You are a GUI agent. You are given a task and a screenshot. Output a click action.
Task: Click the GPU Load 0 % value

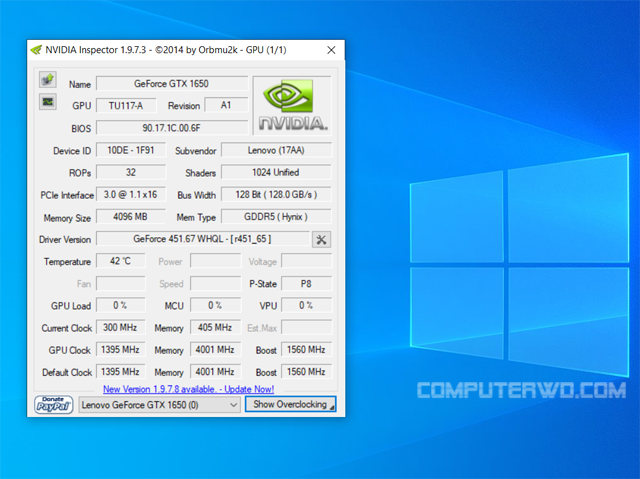point(121,305)
